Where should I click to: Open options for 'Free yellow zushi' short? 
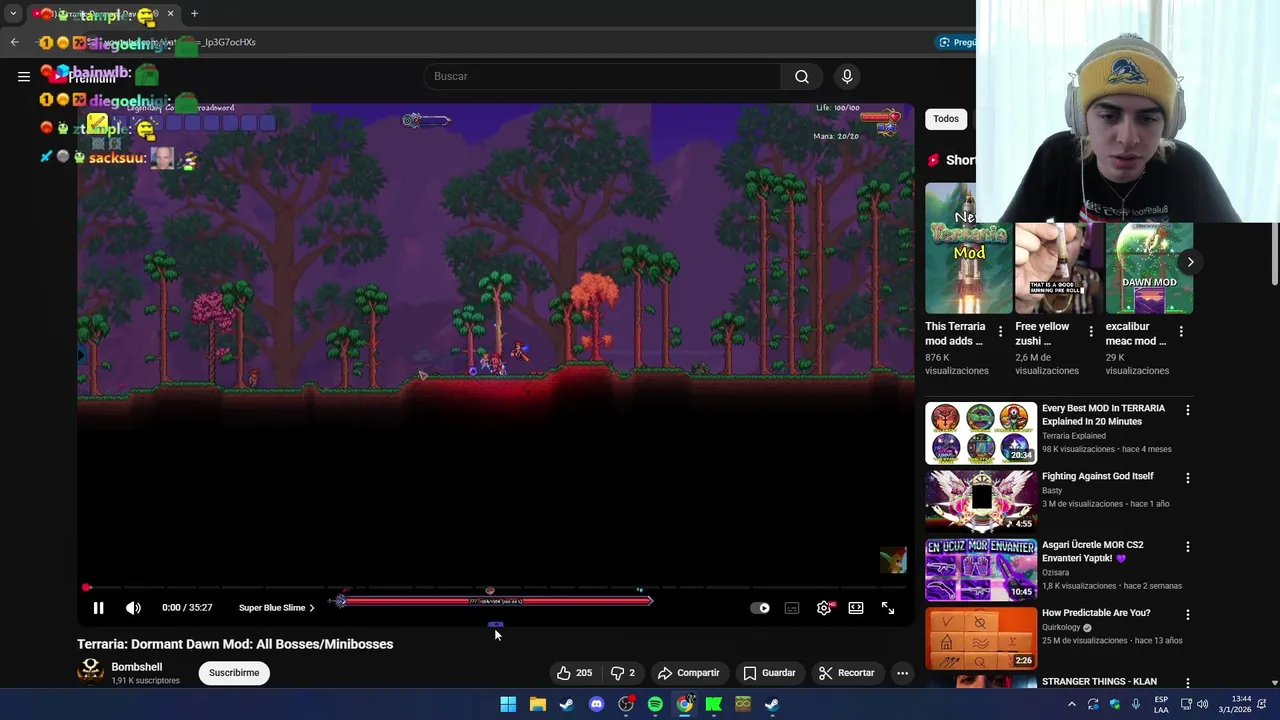[x=1090, y=331]
